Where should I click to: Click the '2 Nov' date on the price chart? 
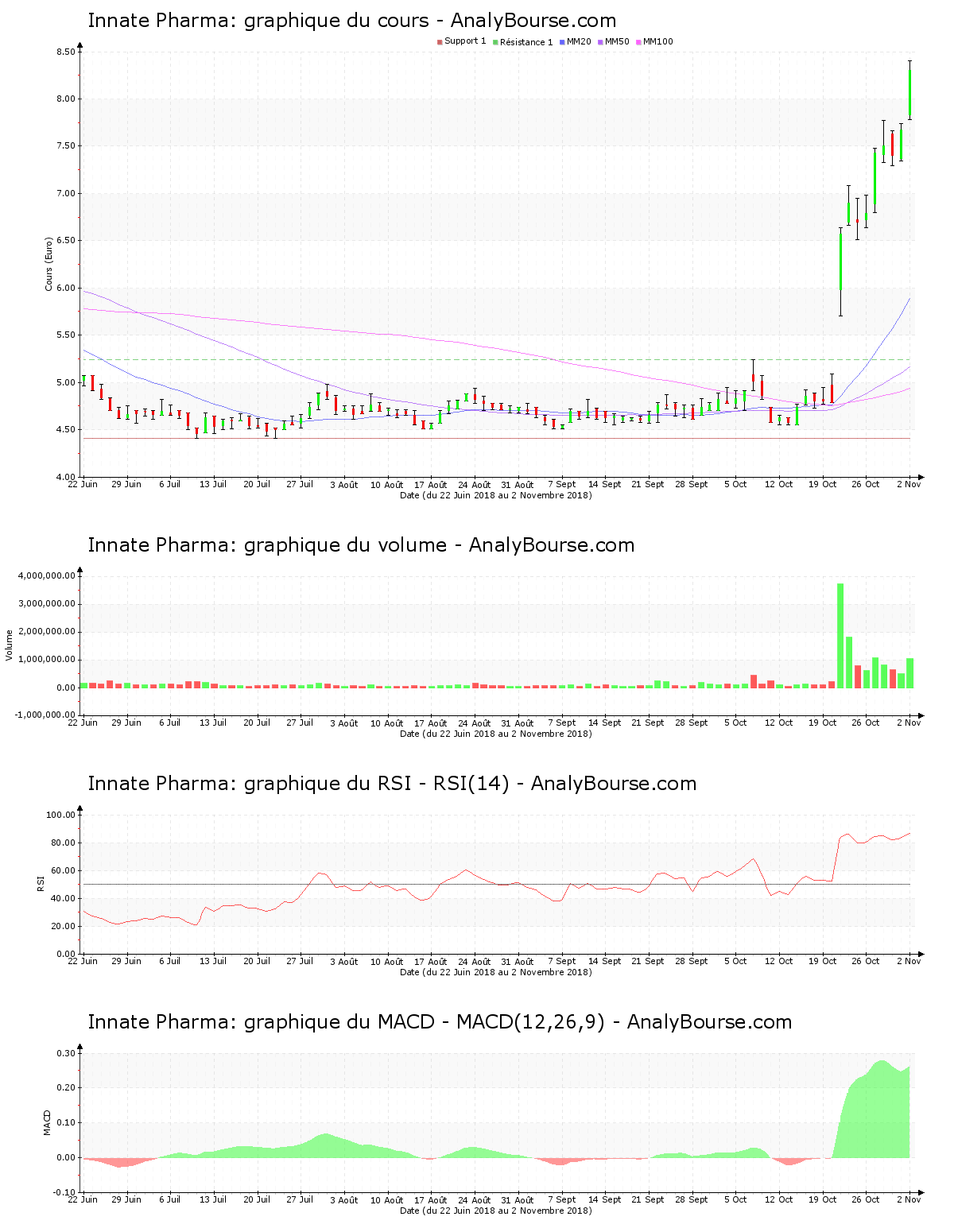pos(909,484)
